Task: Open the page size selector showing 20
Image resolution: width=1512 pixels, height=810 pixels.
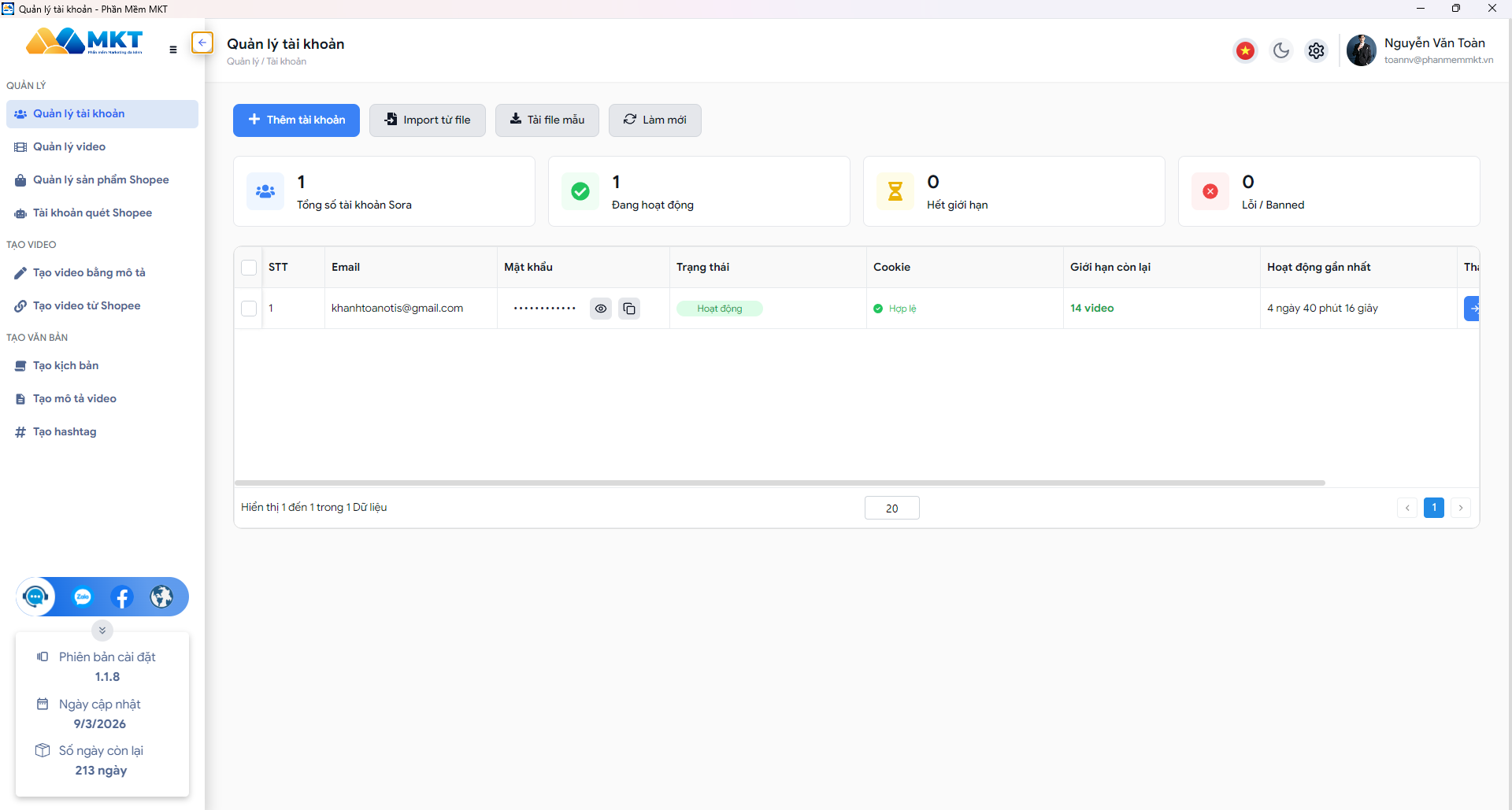Action: coord(891,509)
